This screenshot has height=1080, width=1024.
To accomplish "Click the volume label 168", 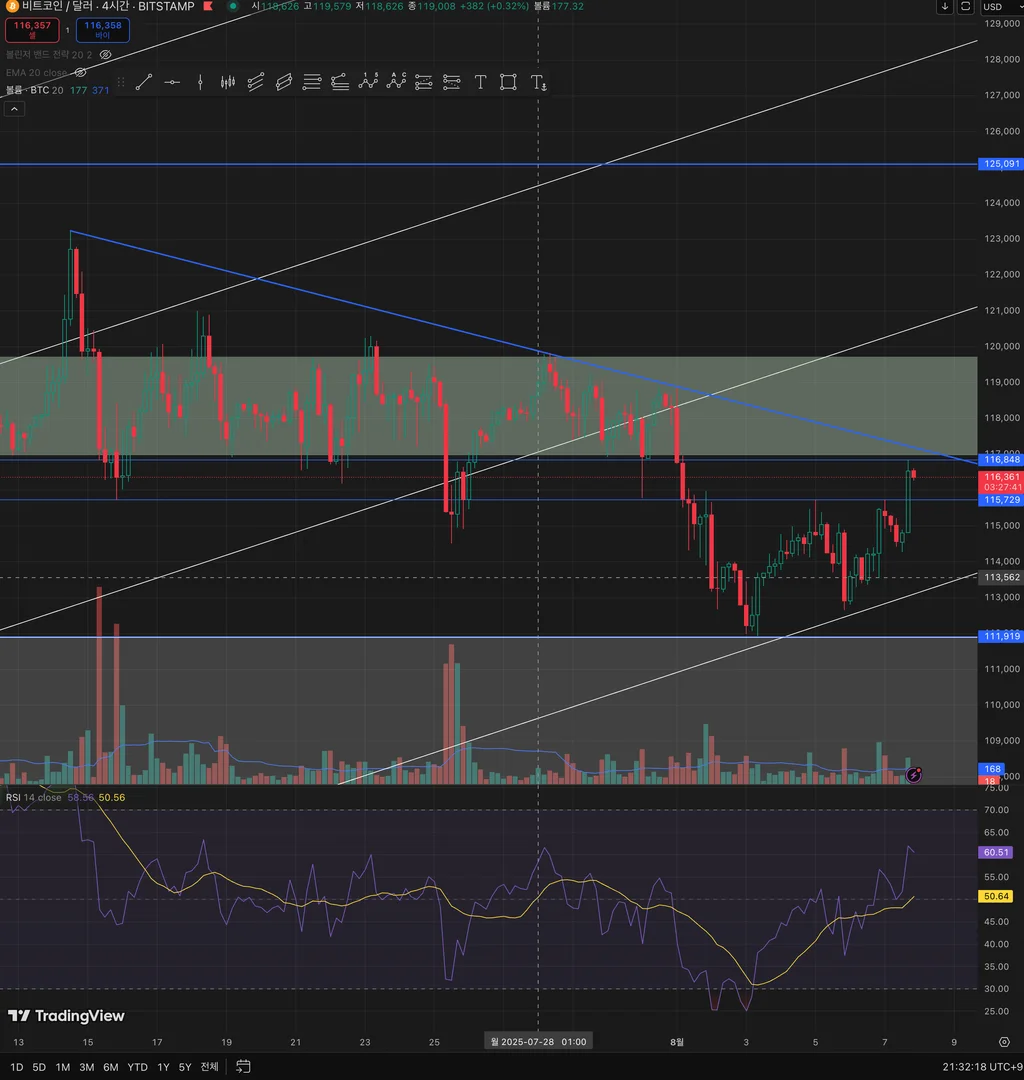I will coord(992,769).
